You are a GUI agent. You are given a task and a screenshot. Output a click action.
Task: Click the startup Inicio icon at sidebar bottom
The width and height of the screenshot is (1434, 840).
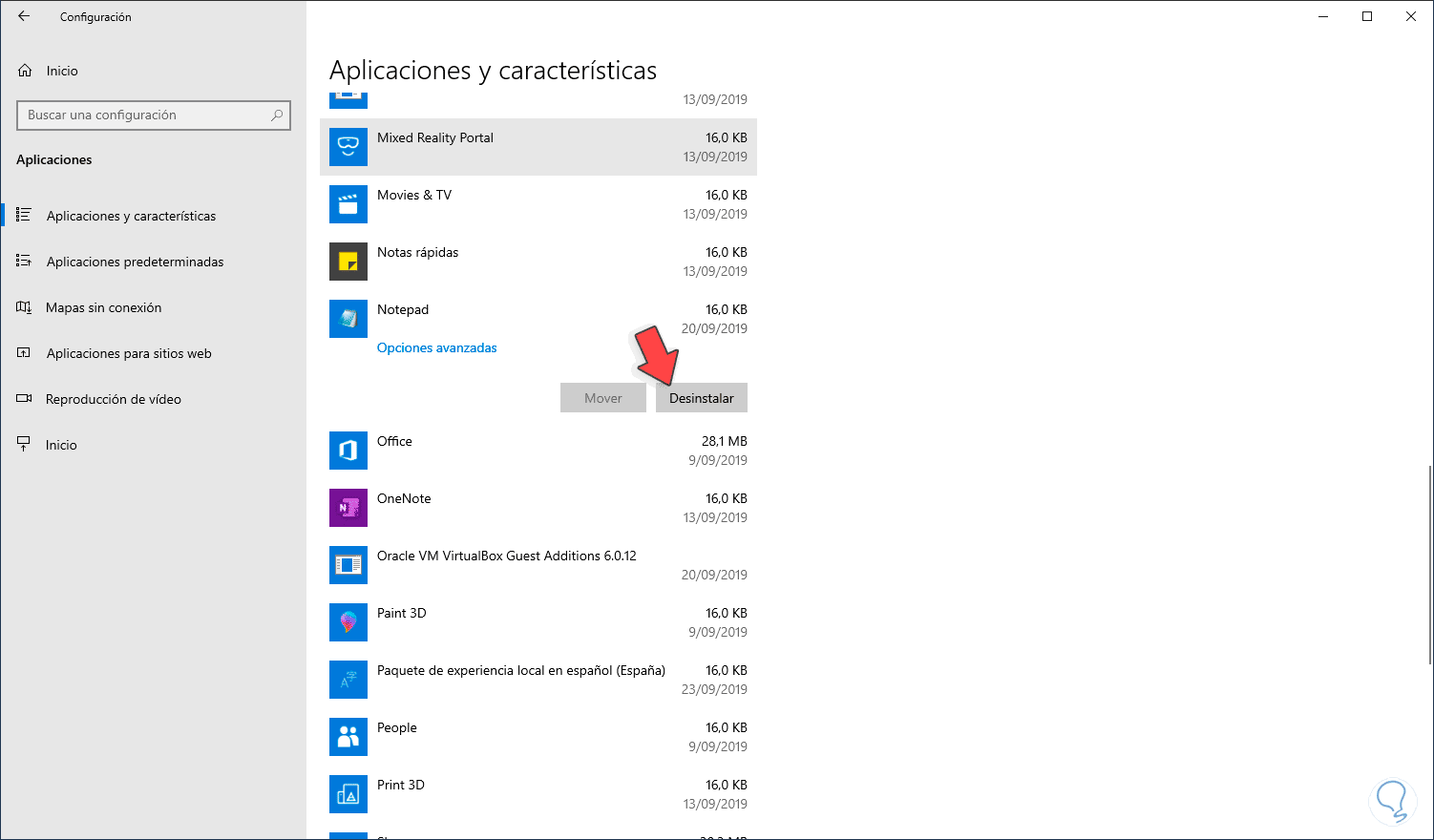24,445
